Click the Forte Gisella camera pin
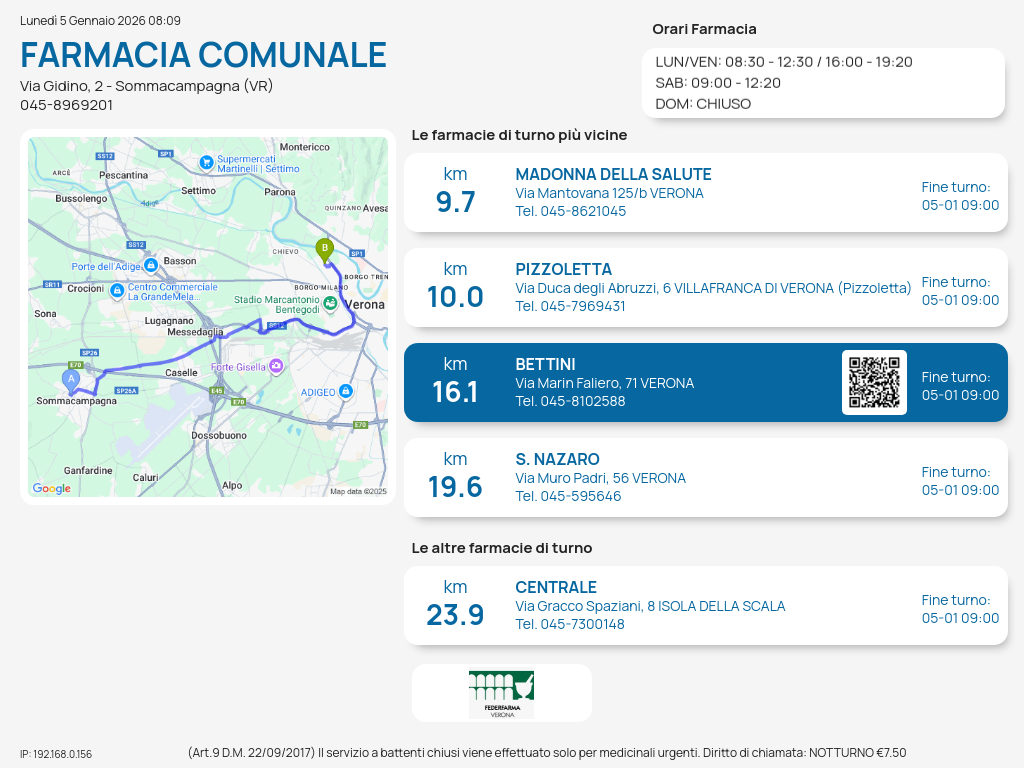 point(277,367)
